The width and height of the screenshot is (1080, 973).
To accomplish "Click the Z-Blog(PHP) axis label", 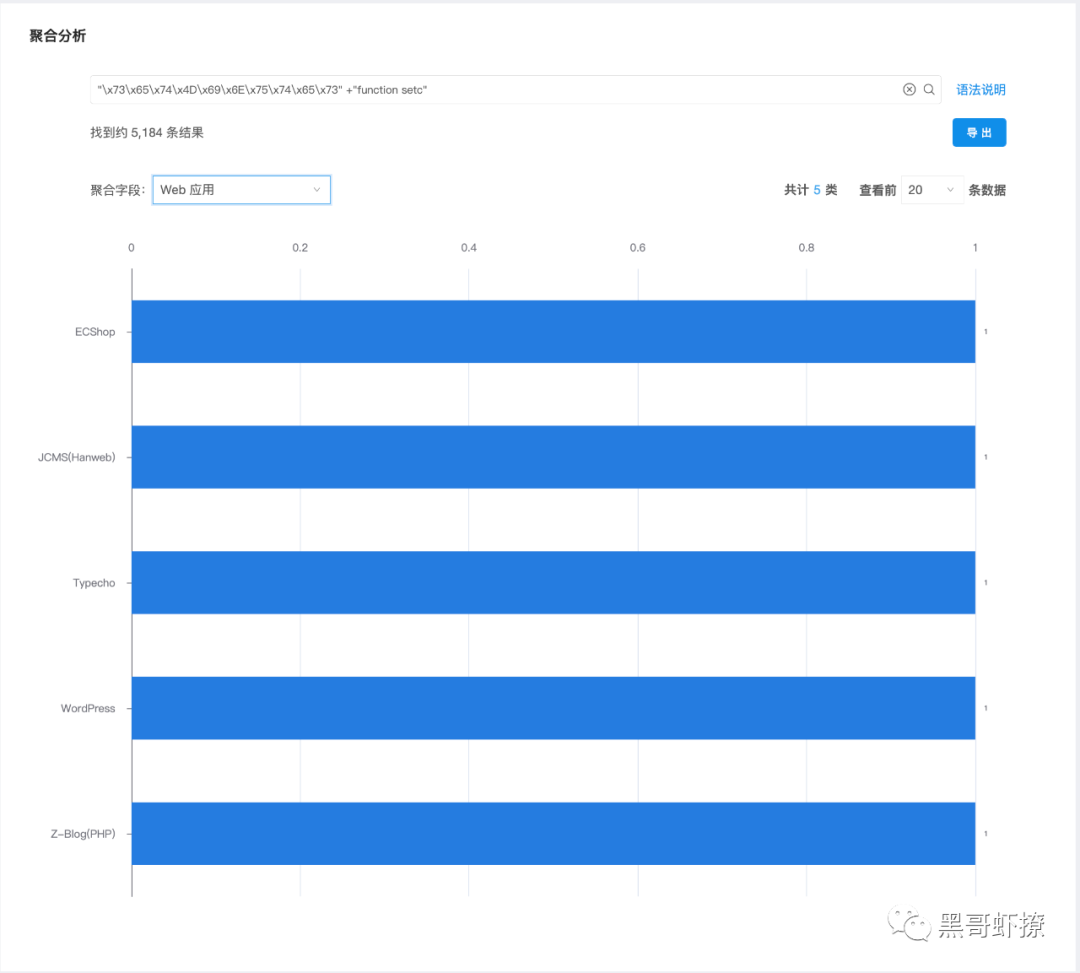I will 83,834.
